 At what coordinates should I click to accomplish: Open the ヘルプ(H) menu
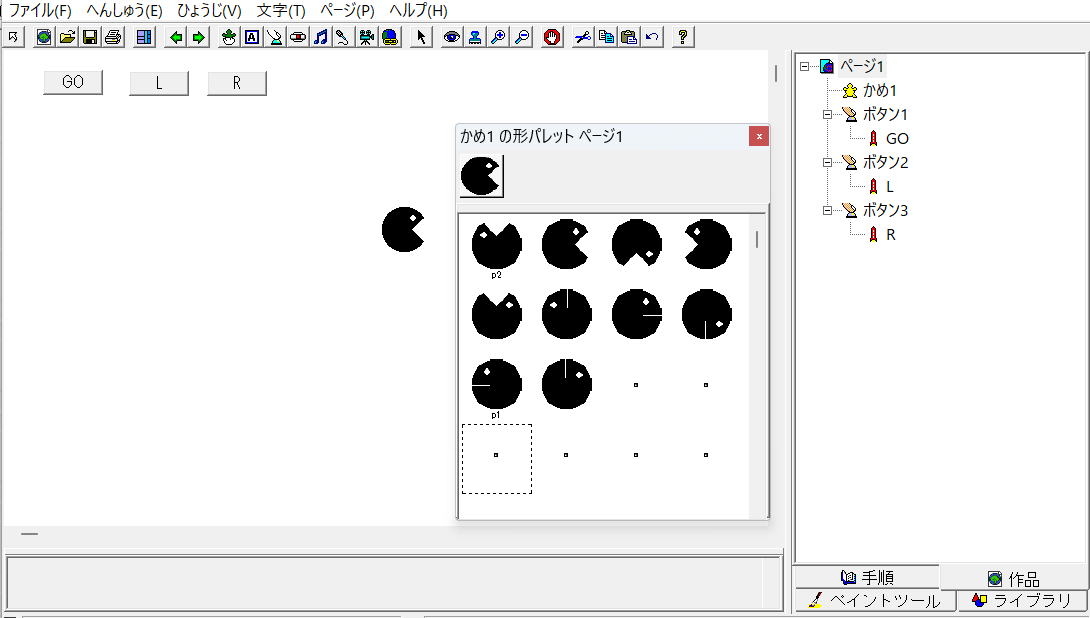pos(418,10)
